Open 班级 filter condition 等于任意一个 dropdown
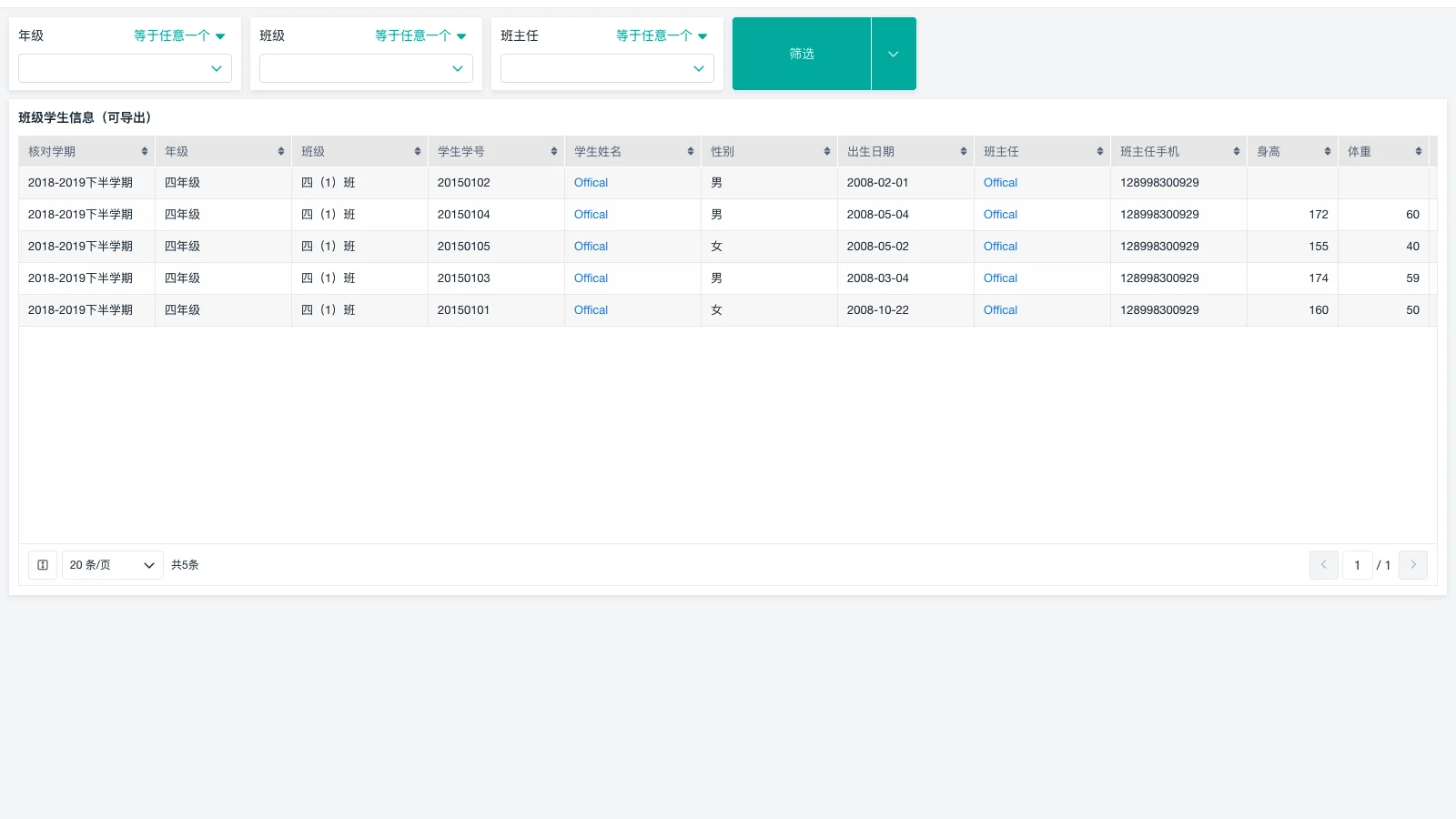Viewport: 1456px width, 819px height. tap(420, 35)
